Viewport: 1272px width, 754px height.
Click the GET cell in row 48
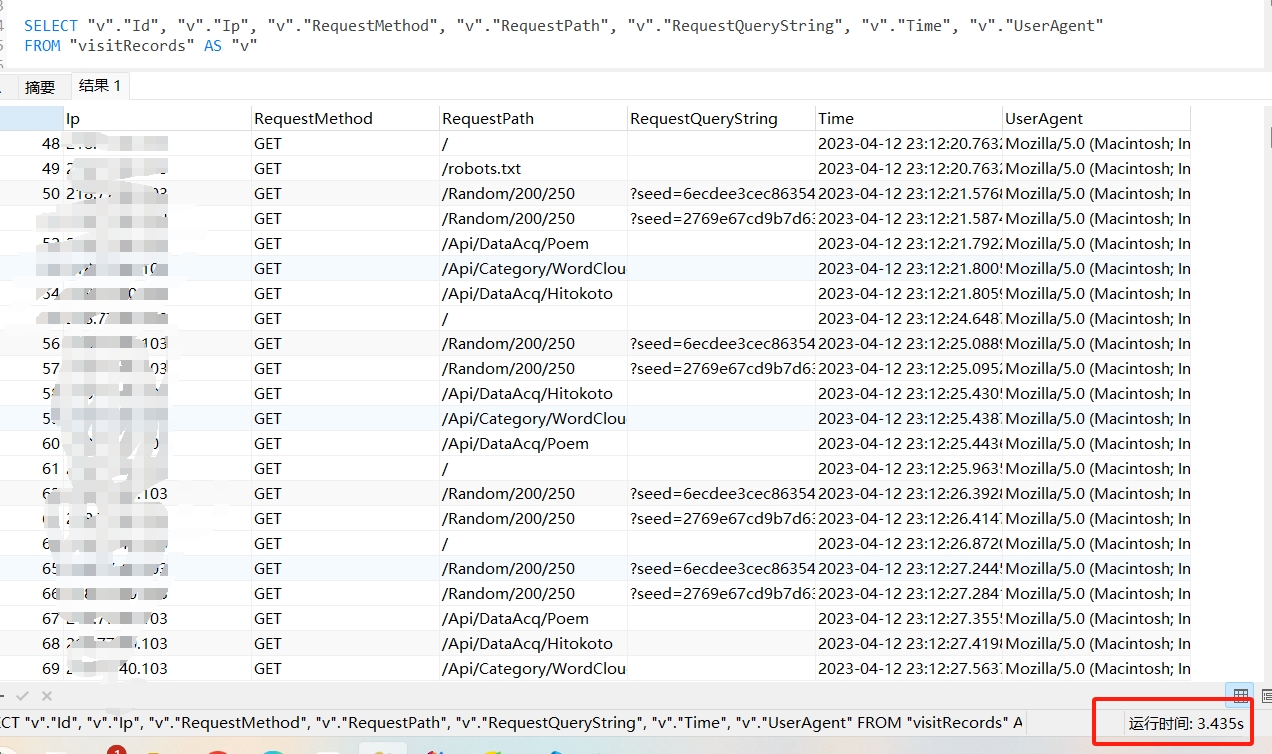pyautogui.click(x=345, y=143)
